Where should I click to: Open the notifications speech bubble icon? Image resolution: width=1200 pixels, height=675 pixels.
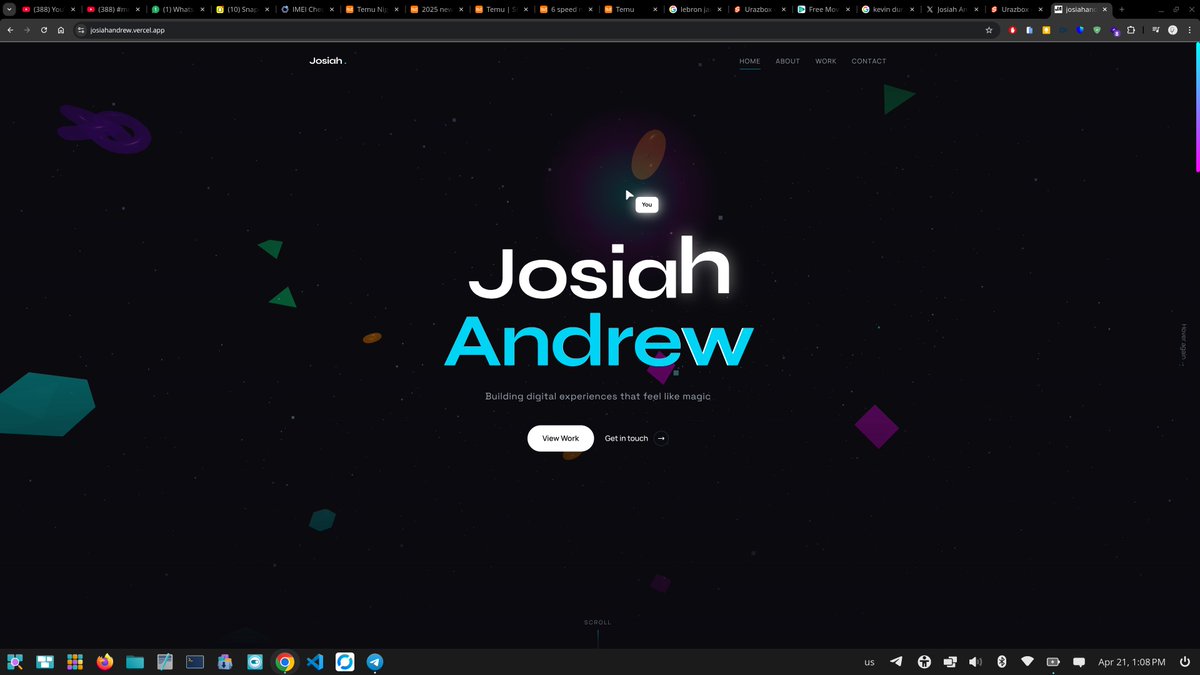(x=1079, y=661)
